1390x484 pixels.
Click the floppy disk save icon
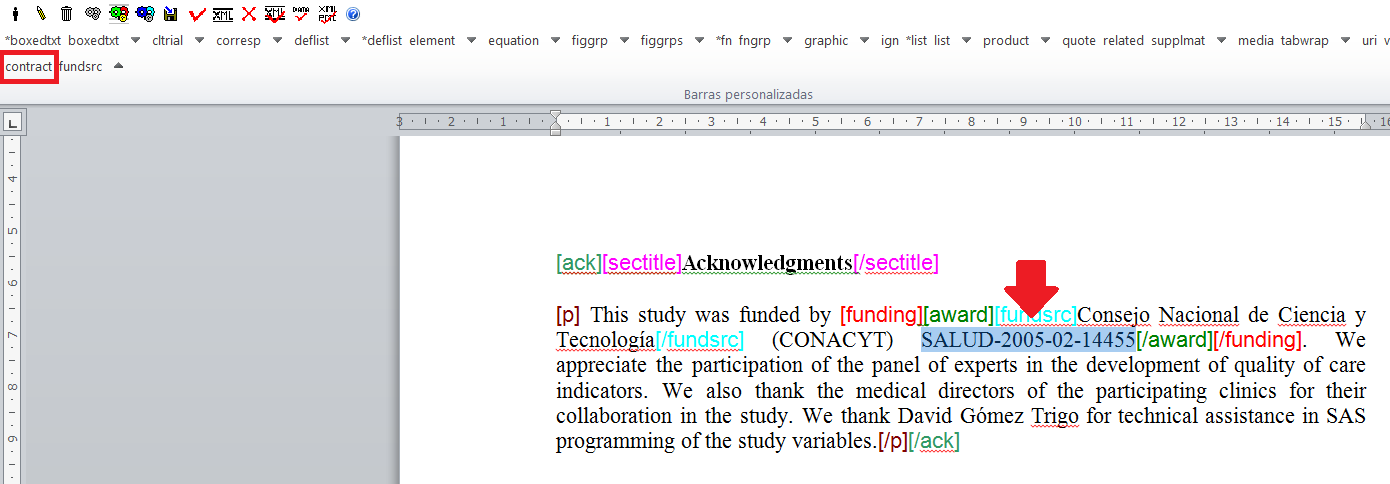click(x=171, y=14)
